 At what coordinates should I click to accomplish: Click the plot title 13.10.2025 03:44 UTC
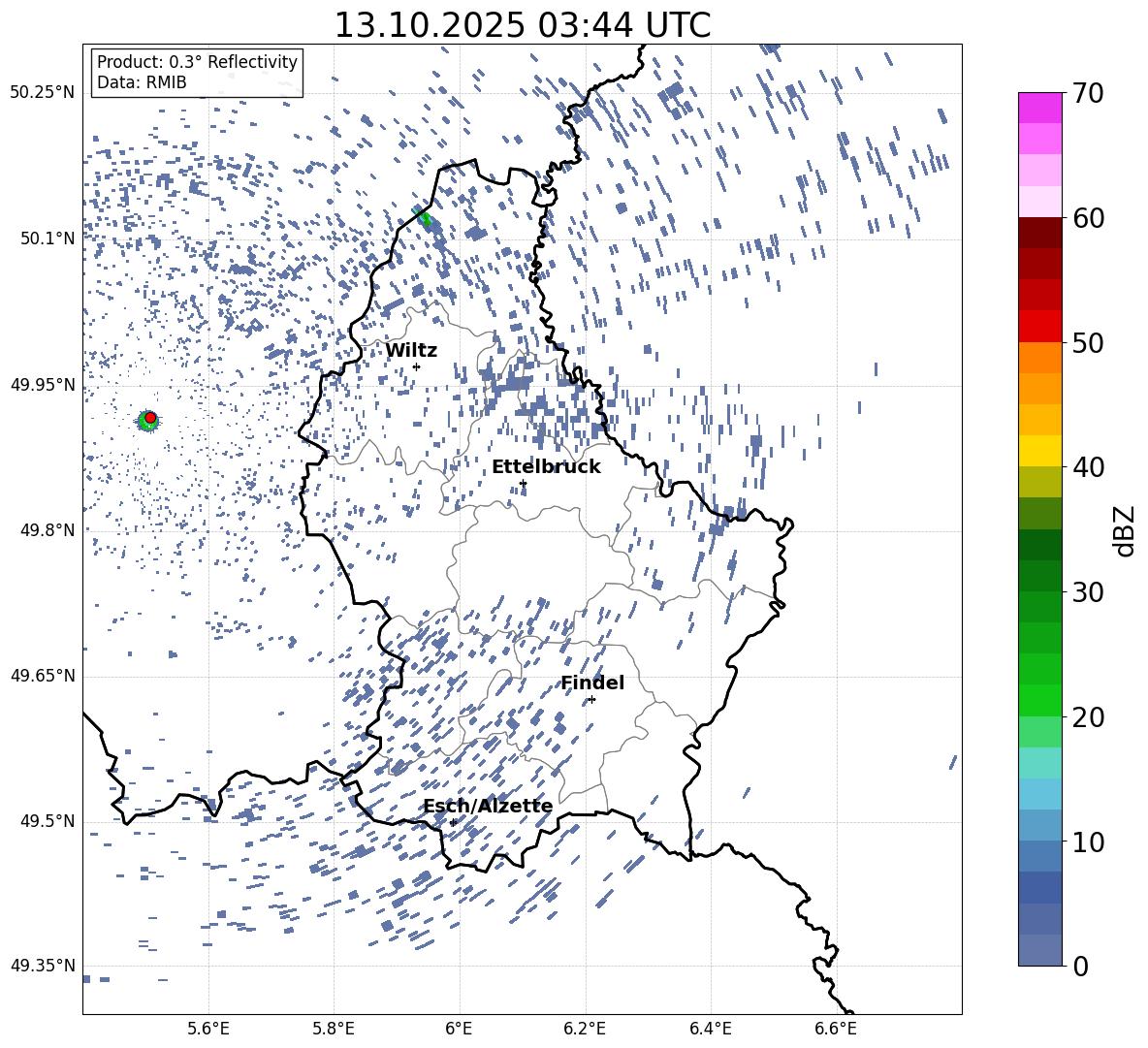click(523, 25)
